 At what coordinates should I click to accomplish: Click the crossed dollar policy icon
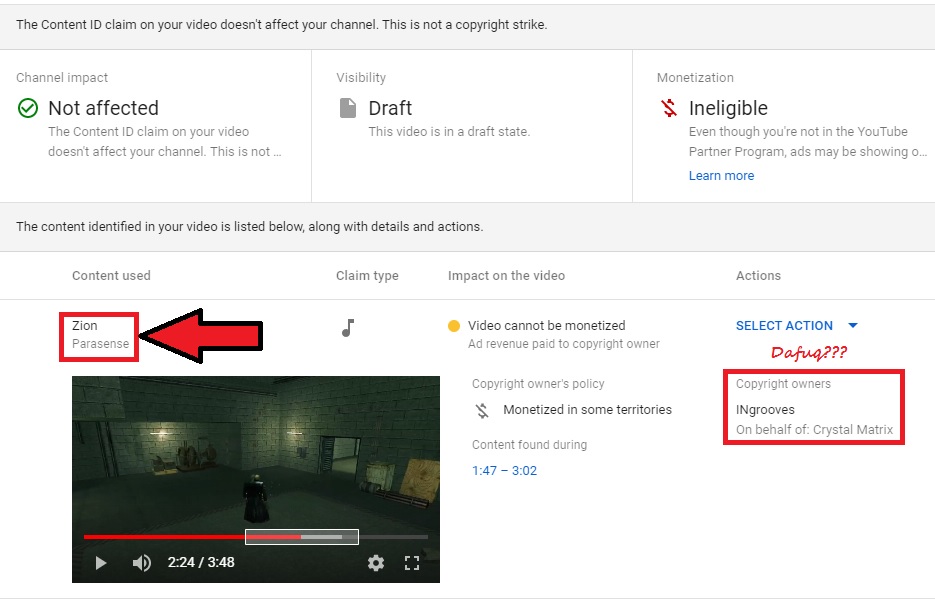click(482, 410)
